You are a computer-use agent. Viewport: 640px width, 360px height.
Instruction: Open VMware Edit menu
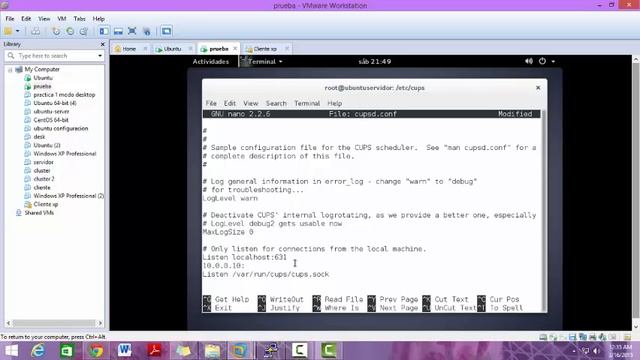click(26, 19)
